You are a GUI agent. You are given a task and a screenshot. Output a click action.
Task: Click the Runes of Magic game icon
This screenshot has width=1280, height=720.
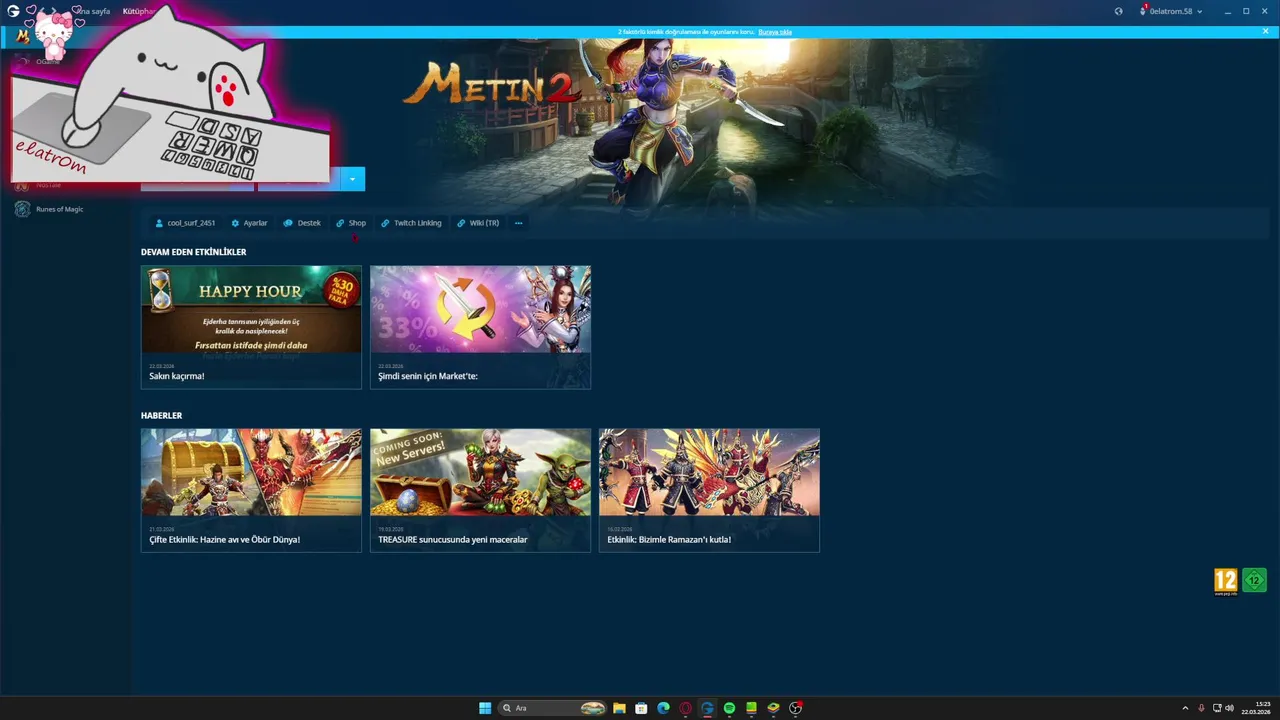[22, 209]
